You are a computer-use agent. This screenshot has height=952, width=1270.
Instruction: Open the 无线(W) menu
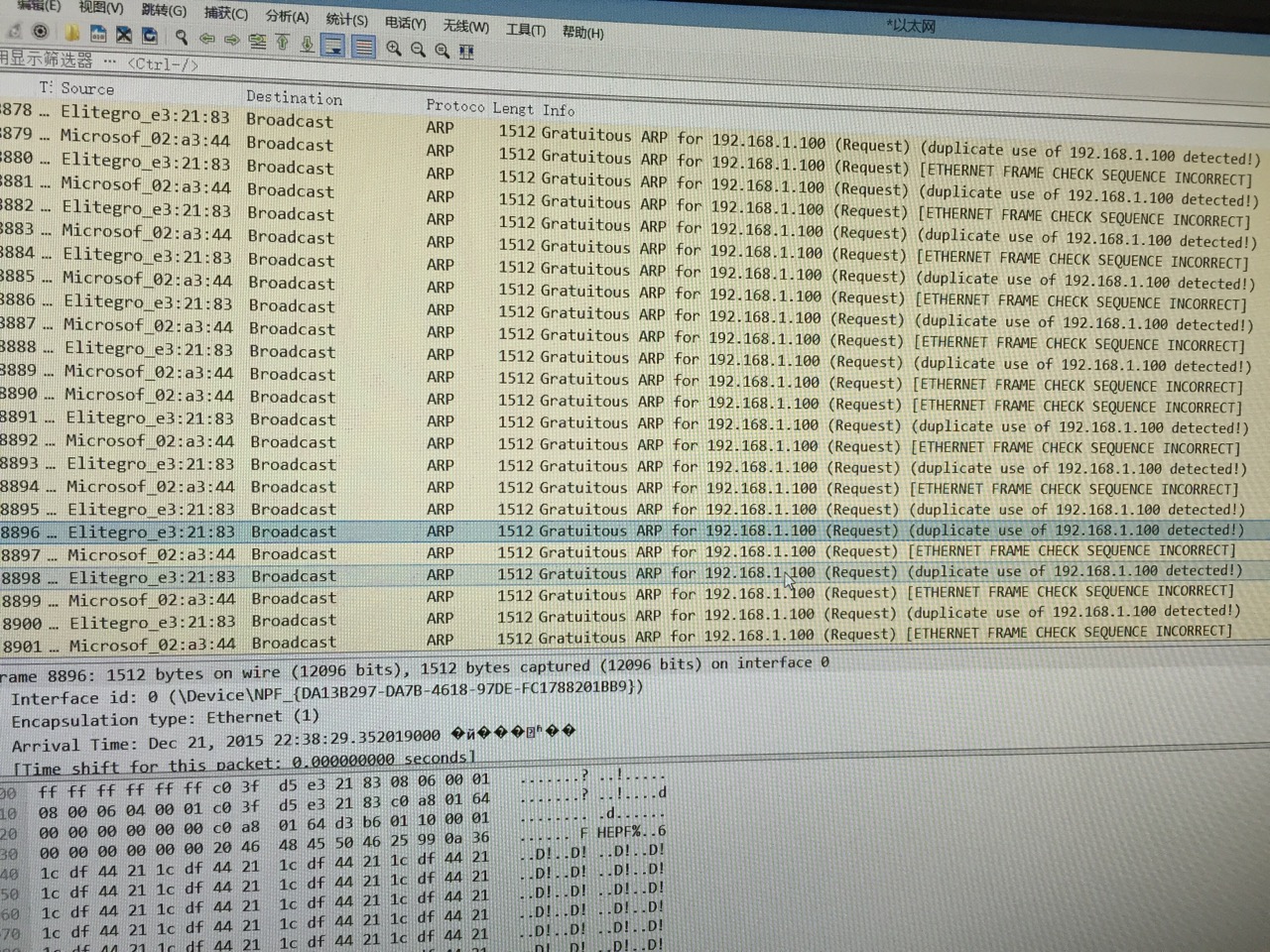pyautogui.click(x=465, y=26)
